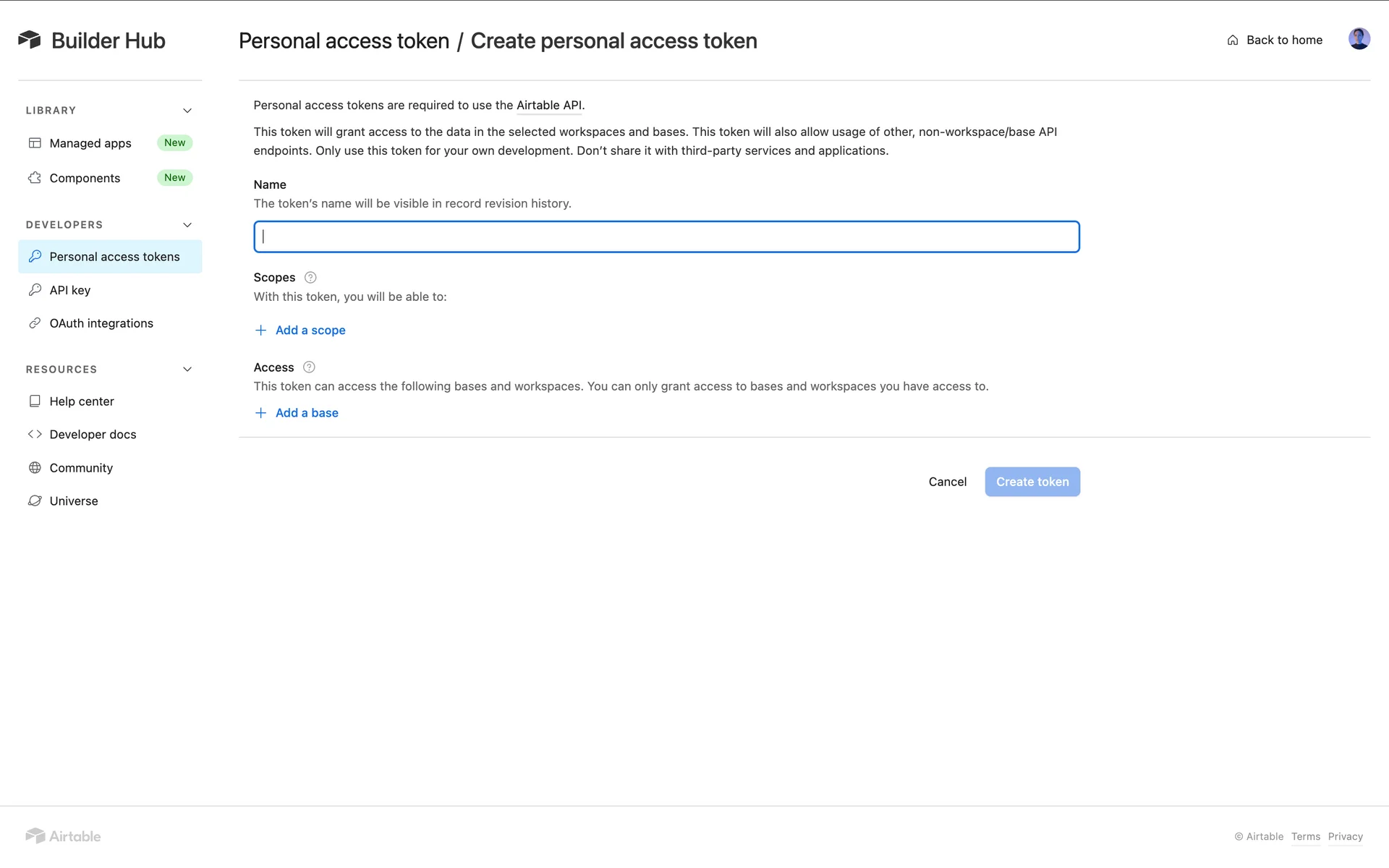Focus the token Name input field
This screenshot has height=868, width=1389.
(x=666, y=237)
